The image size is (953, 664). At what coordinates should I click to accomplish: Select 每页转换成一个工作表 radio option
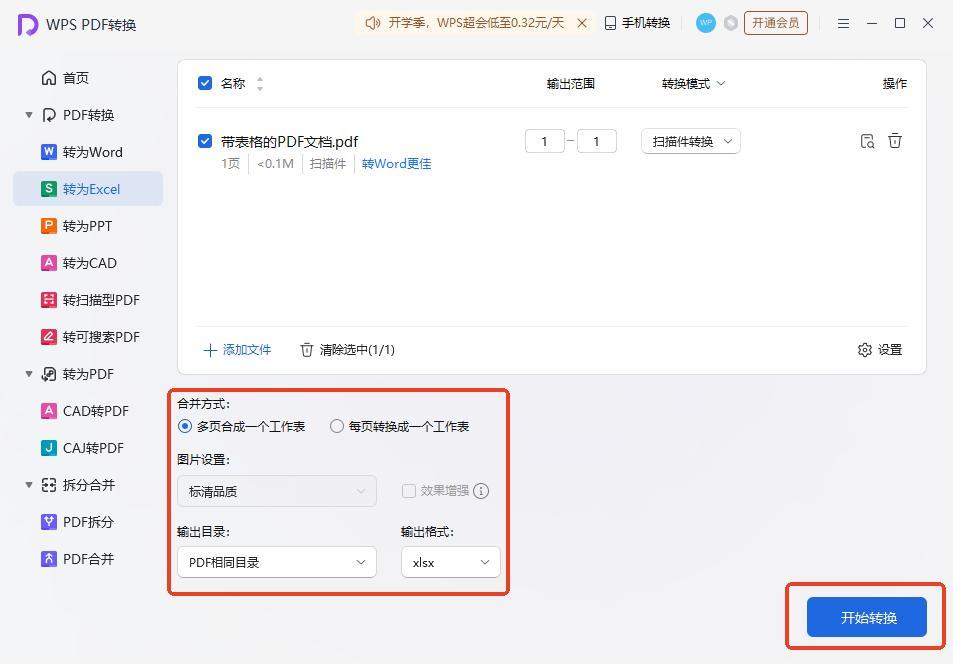337,426
